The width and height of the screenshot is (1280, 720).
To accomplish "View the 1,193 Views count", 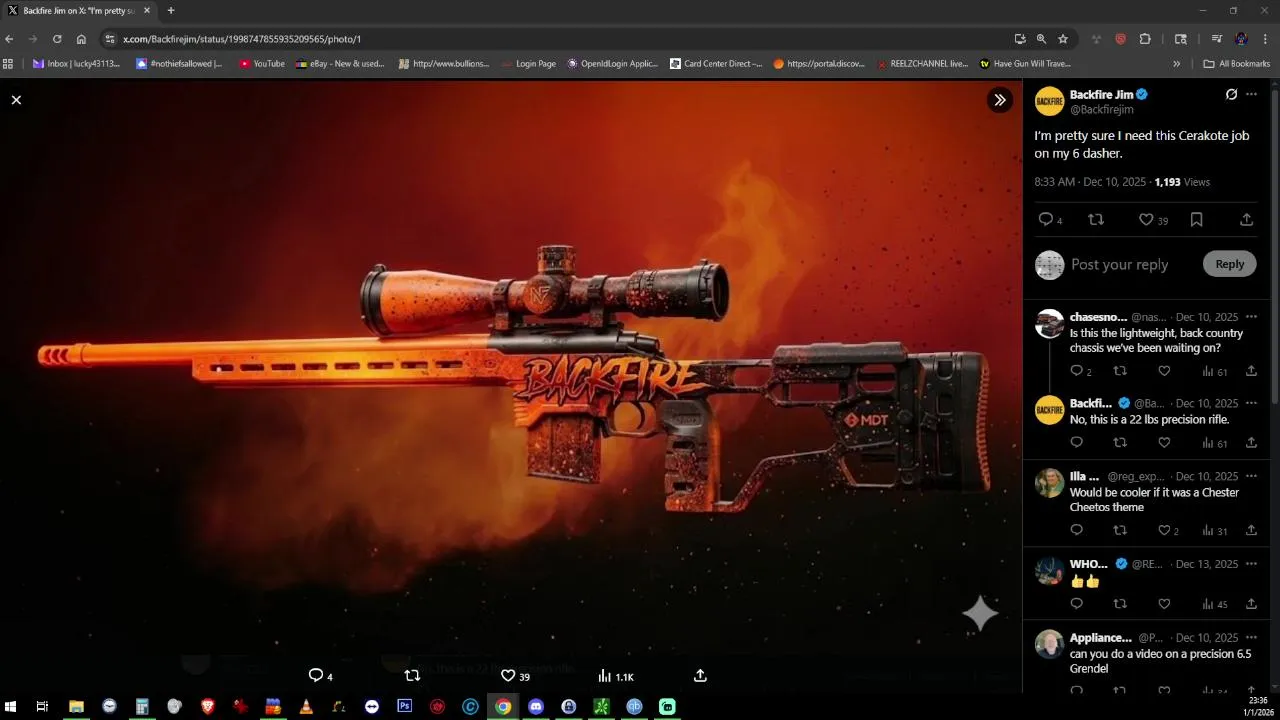I will point(1182,182).
